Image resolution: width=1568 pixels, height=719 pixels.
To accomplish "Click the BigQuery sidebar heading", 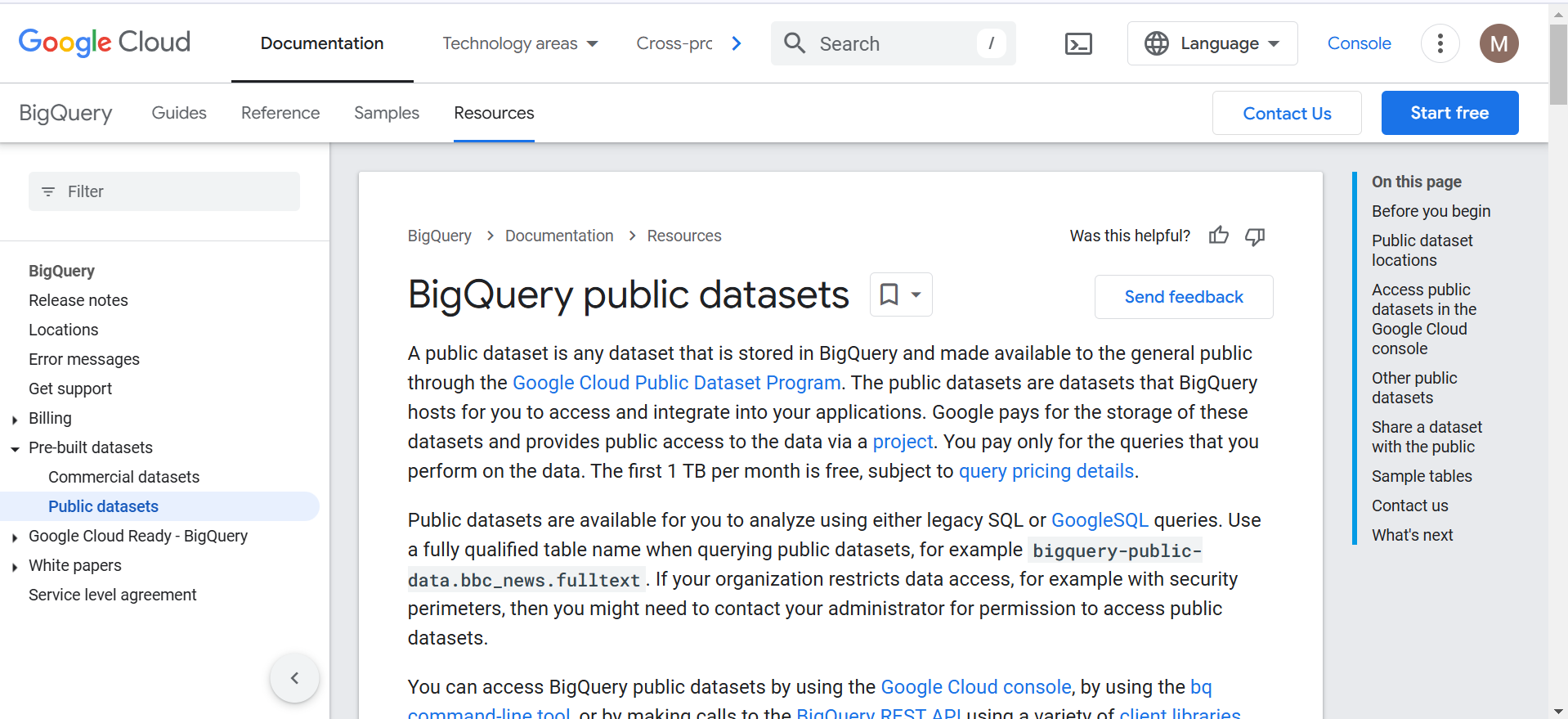I will pos(61,271).
